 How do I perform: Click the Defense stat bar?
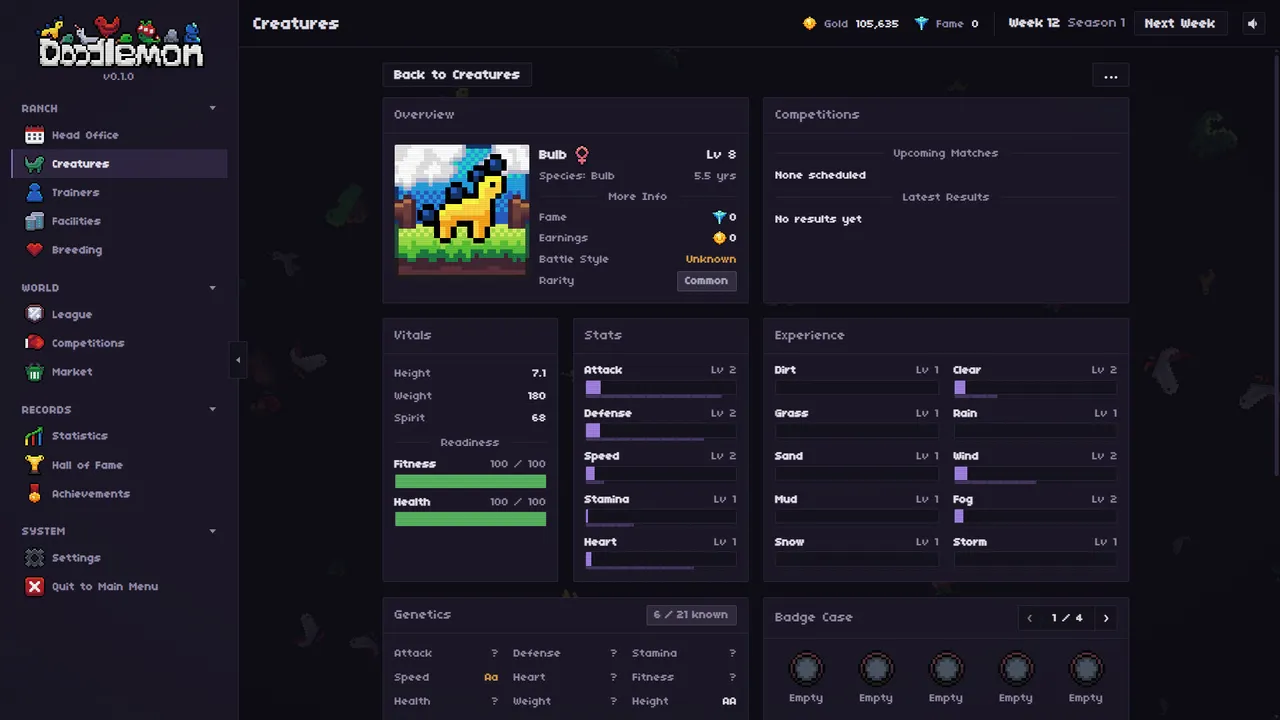(660, 430)
